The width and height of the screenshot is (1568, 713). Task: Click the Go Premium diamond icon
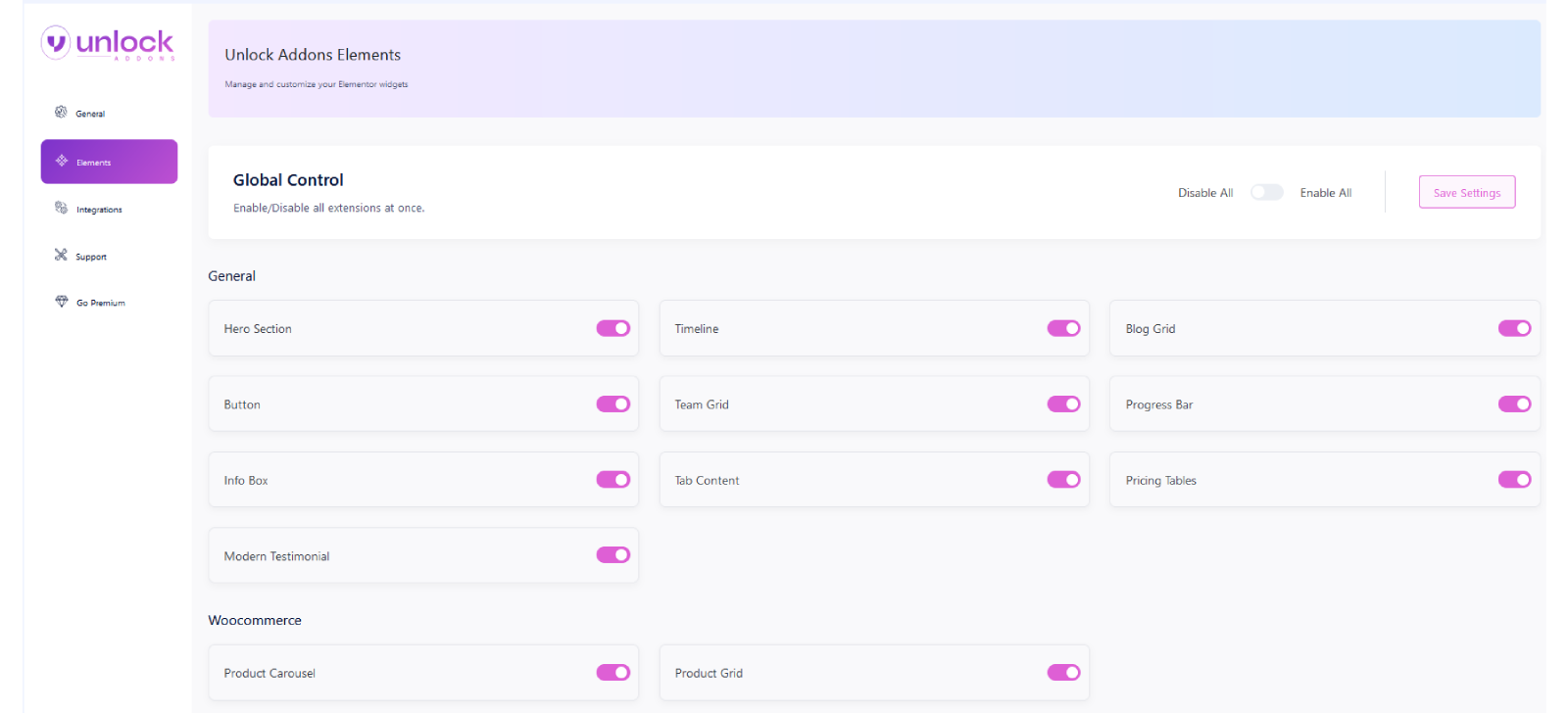(x=62, y=302)
